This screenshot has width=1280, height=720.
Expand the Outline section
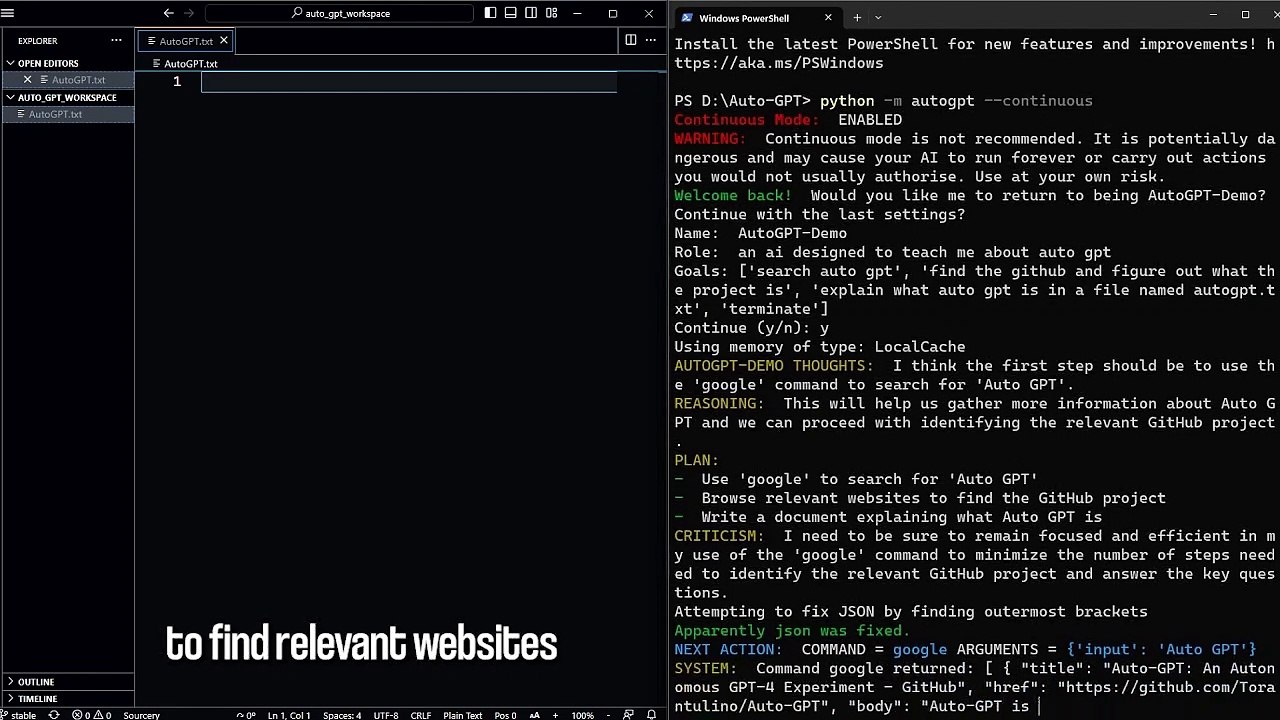tap(67, 682)
